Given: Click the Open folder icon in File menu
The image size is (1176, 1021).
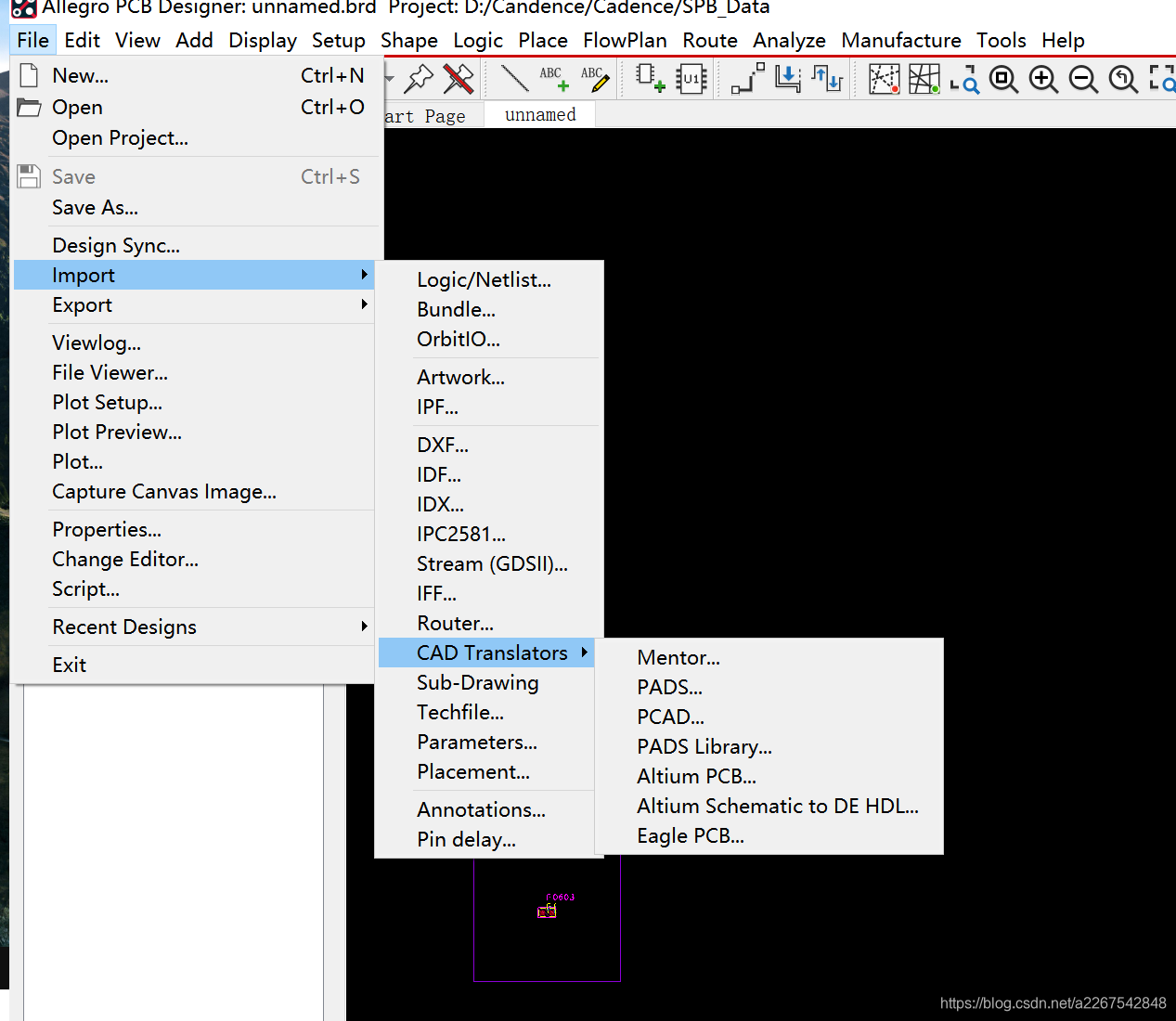Looking at the screenshot, I should click(x=30, y=107).
